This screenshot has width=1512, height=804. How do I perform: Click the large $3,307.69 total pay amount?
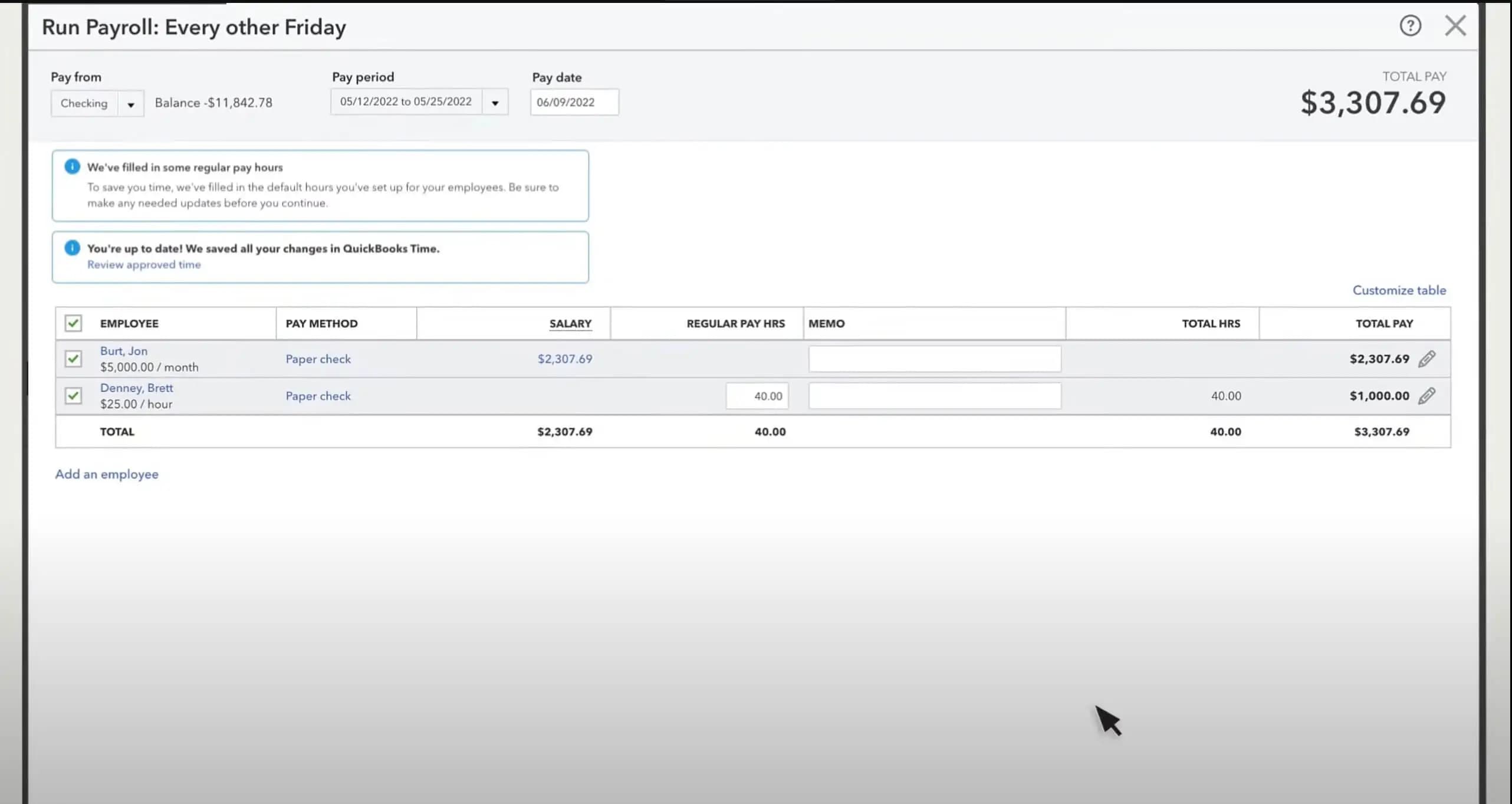(x=1373, y=103)
